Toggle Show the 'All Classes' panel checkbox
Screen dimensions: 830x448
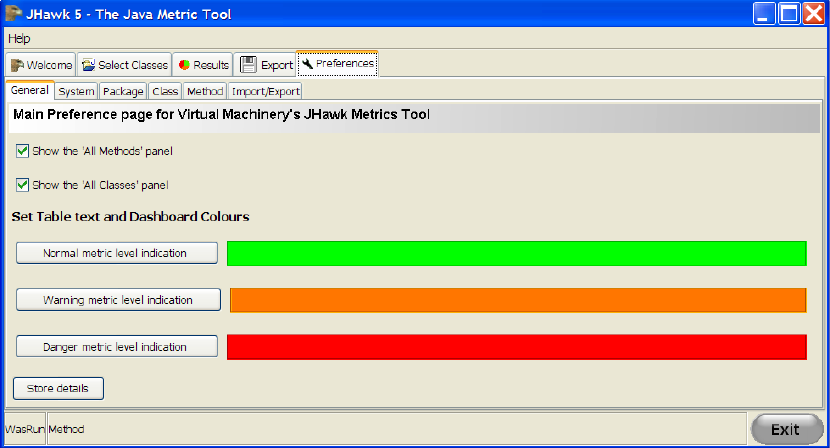coord(22,185)
